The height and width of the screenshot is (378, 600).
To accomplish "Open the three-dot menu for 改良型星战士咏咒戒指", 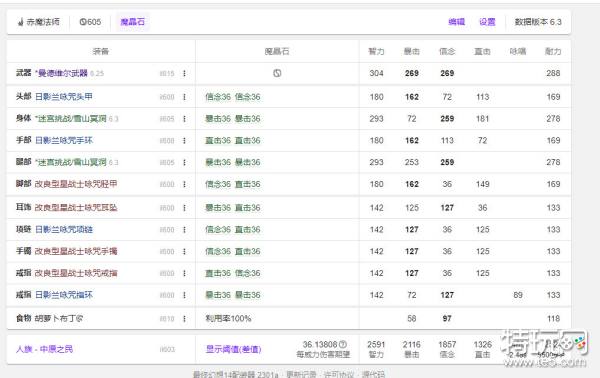I will click(184, 274).
